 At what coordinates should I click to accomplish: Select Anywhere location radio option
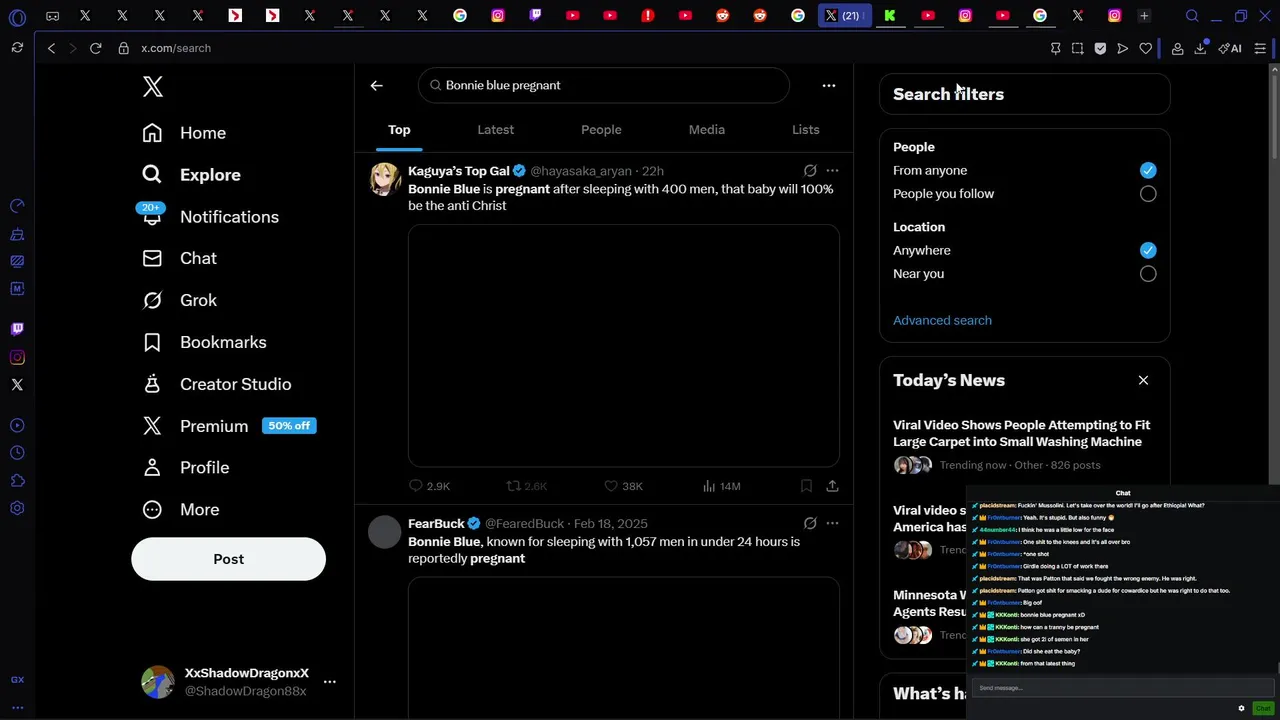coord(1148,250)
